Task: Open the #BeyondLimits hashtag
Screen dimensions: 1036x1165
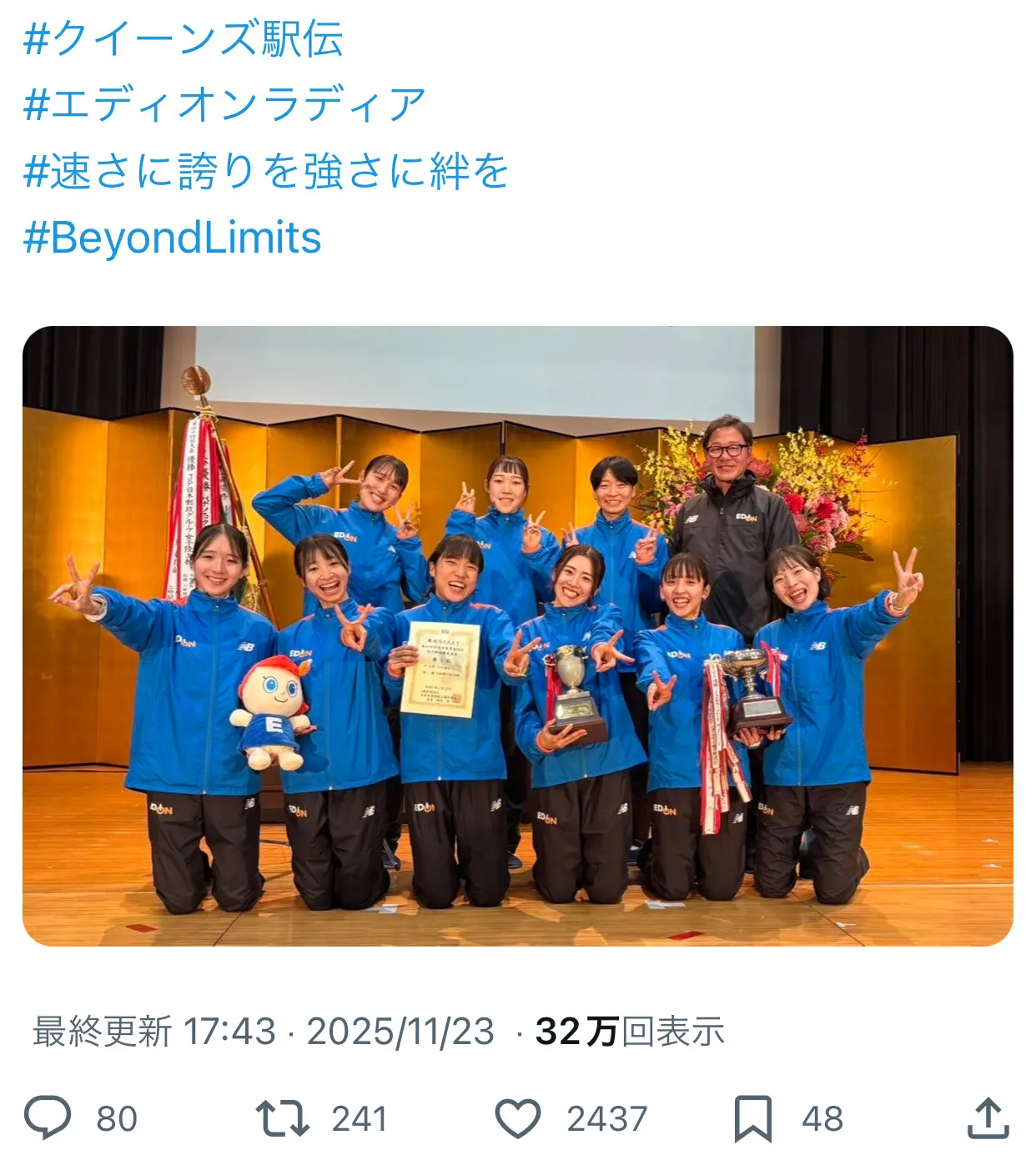Action: pos(173,238)
